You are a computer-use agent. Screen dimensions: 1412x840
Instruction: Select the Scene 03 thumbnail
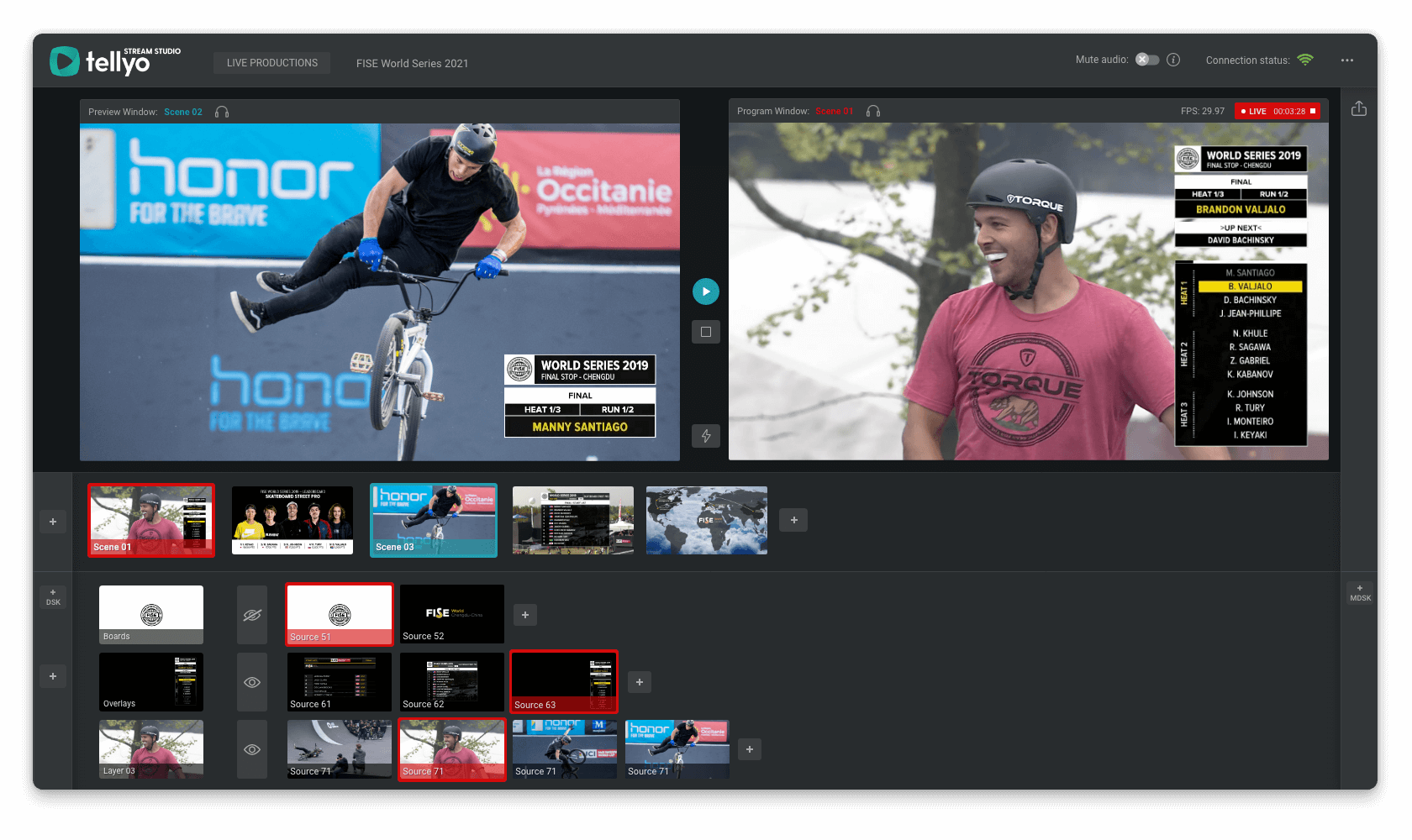[434, 520]
